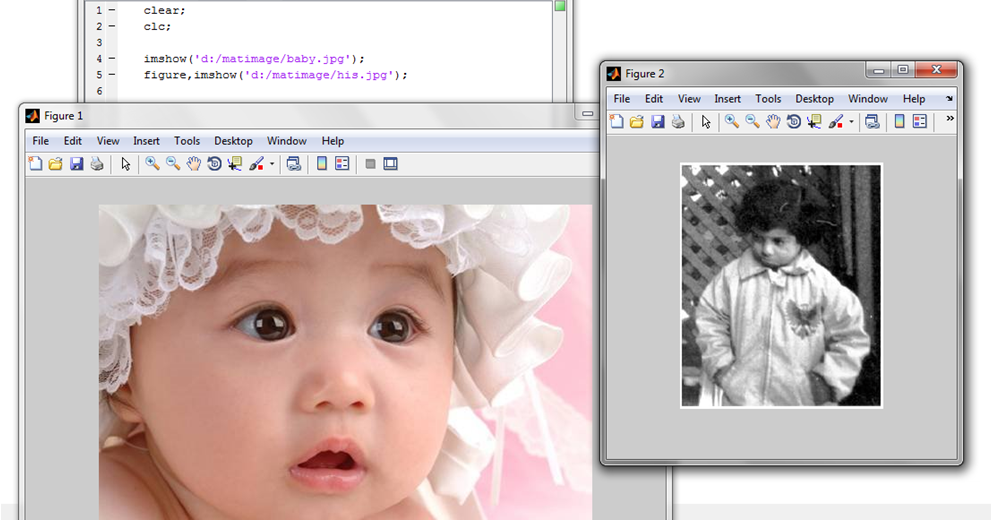
Task: Activate Zoom In tool in Figure 2
Action: (x=731, y=121)
